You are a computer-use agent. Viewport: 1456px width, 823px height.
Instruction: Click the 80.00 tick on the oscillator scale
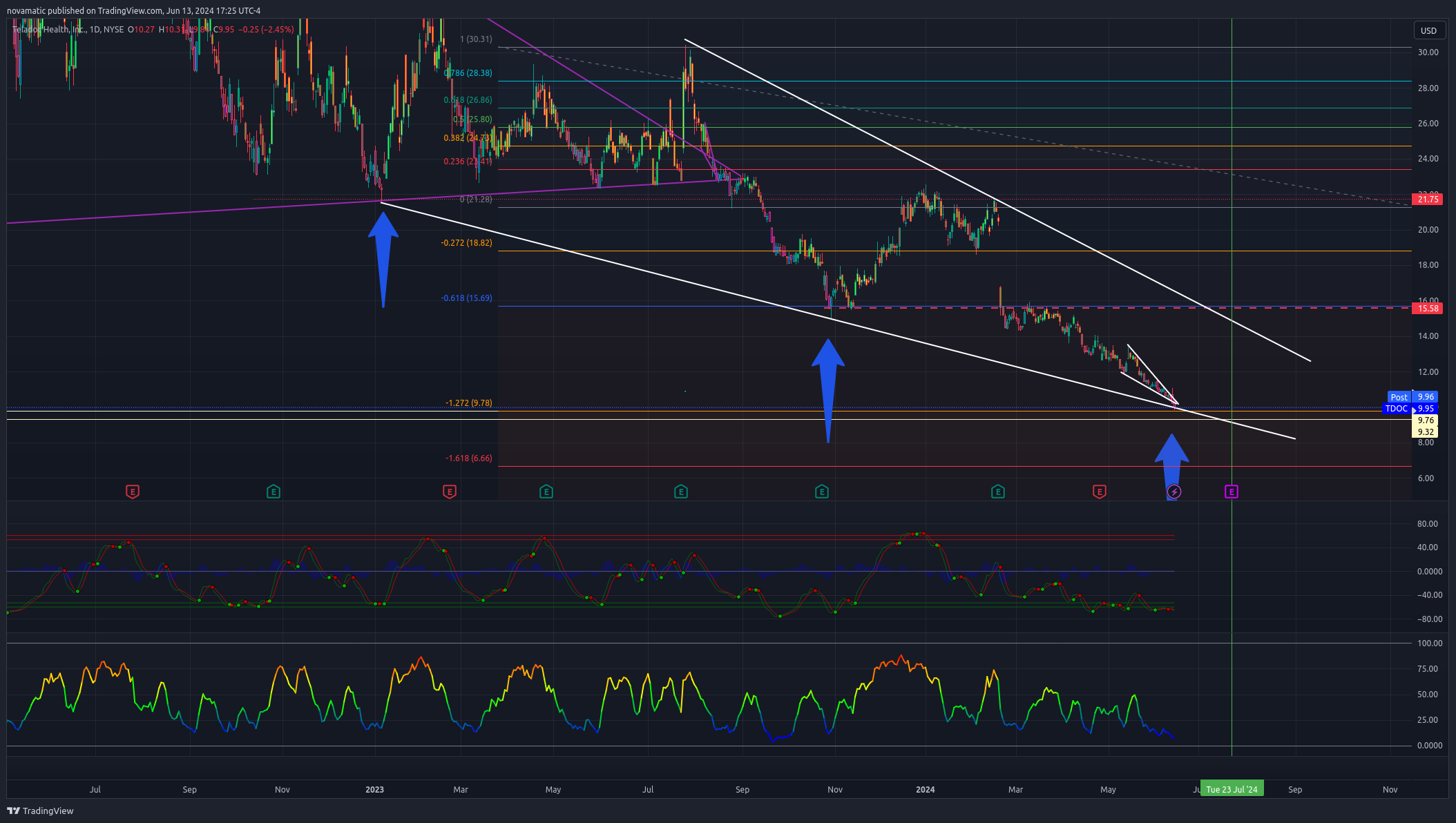coord(1428,524)
